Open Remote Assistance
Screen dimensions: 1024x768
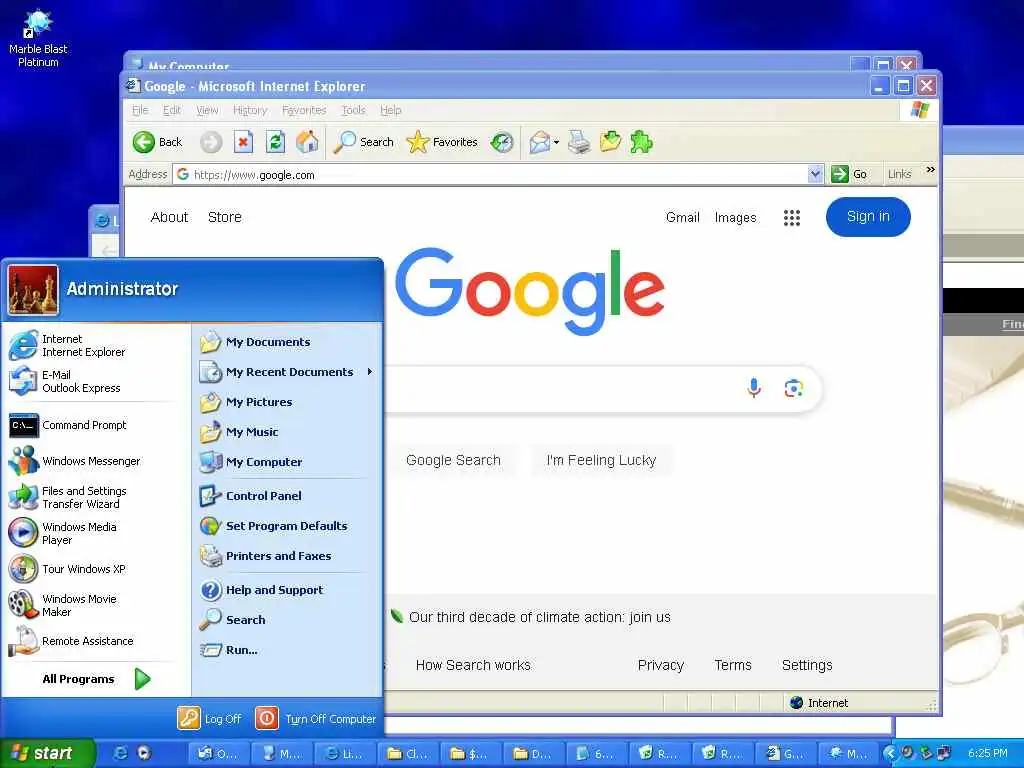point(96,641)
